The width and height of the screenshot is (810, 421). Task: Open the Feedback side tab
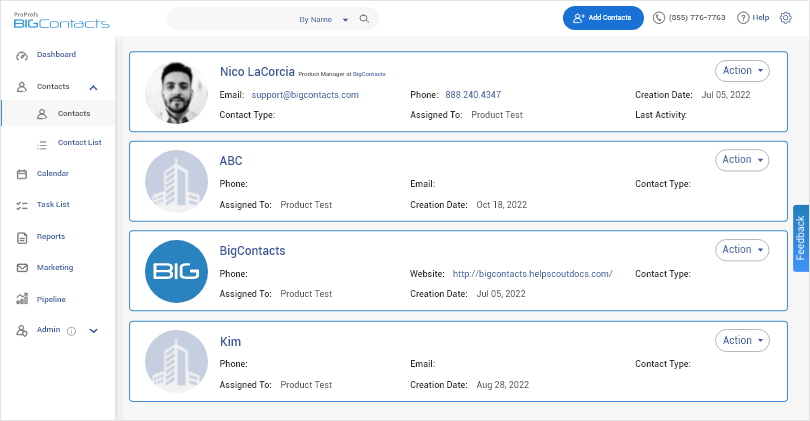point(801,238)
